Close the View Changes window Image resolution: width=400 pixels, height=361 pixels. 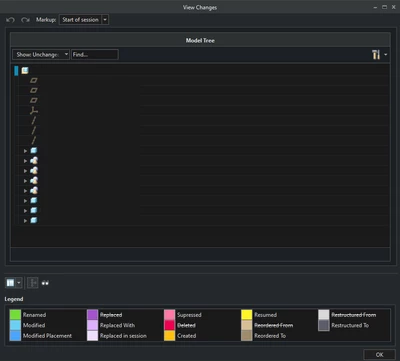coord(393,7)
